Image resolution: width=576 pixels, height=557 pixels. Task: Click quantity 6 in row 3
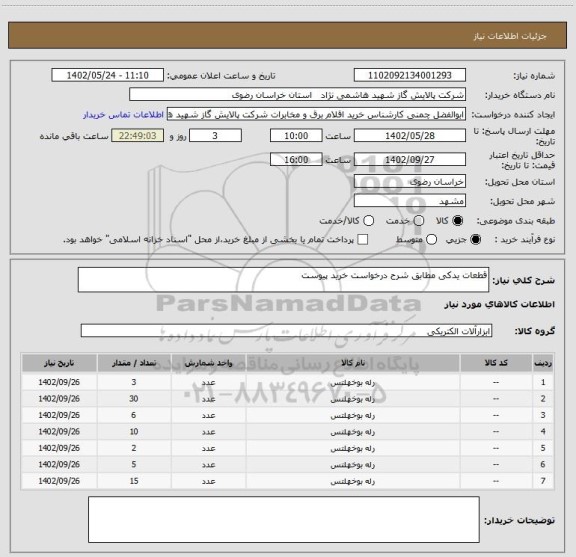click(x=134, y=415)
